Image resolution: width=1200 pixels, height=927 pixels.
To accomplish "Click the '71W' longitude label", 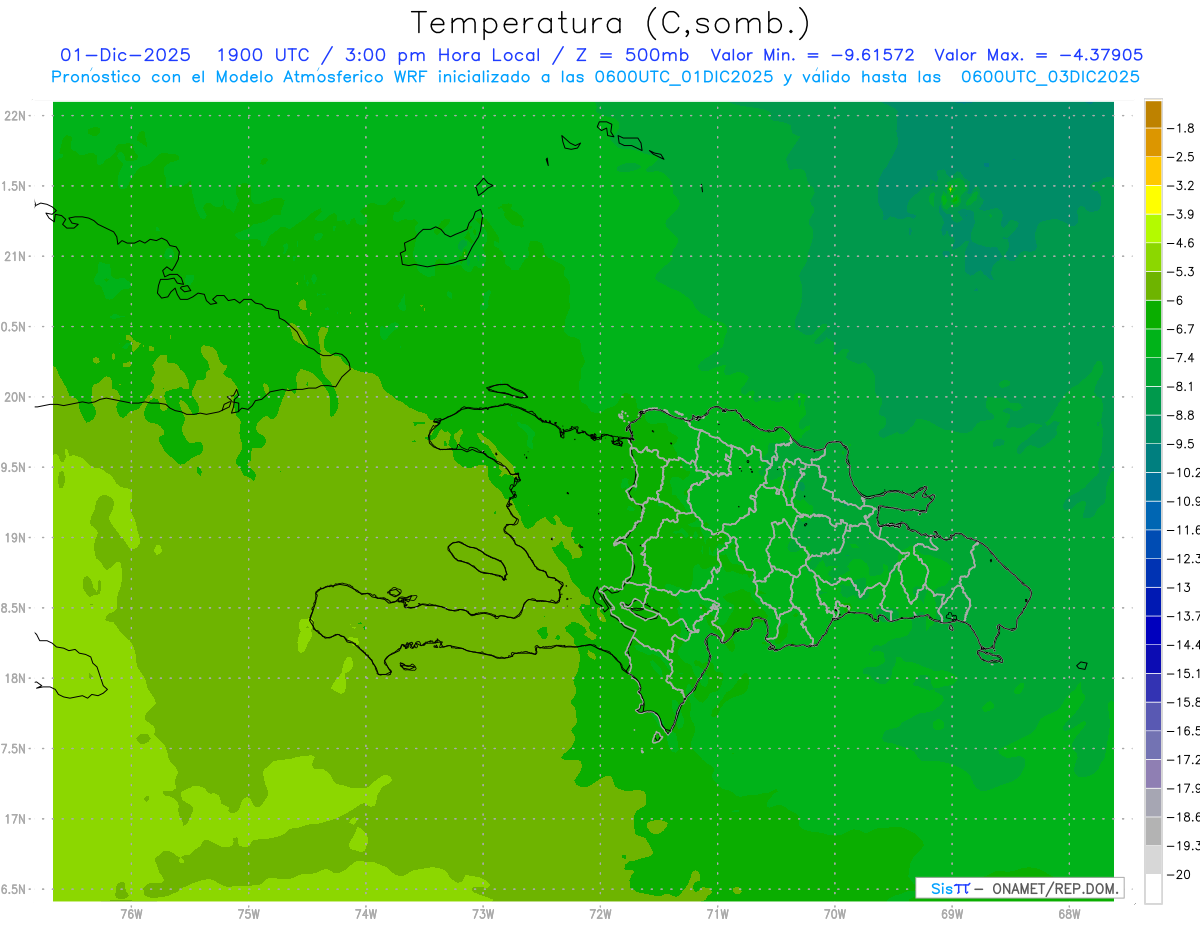I will (x=717, y=913).
